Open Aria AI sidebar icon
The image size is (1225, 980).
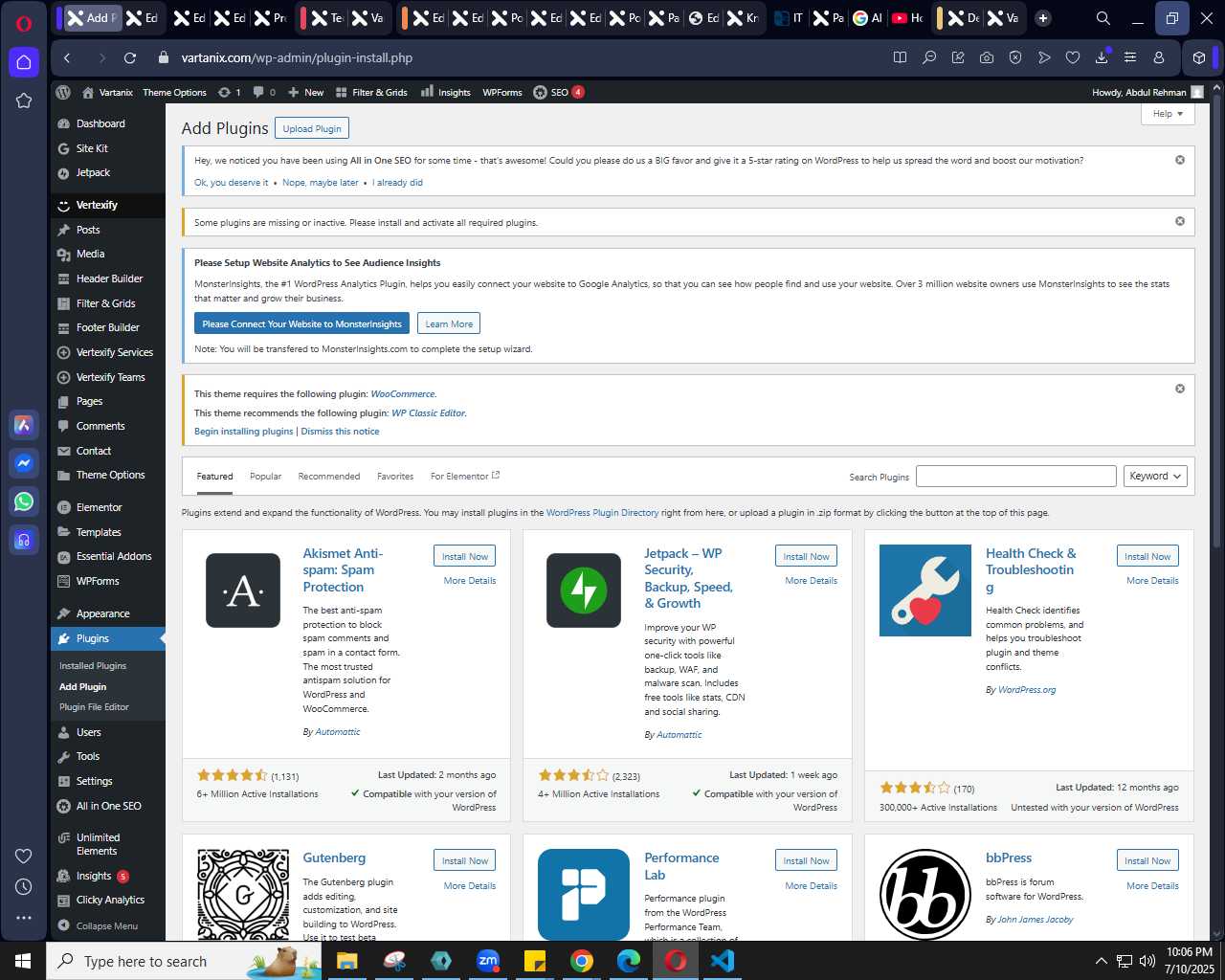tap(24, 425)
